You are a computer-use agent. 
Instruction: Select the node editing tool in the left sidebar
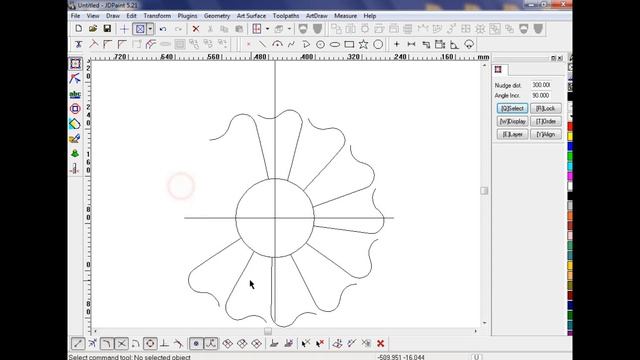75,78
